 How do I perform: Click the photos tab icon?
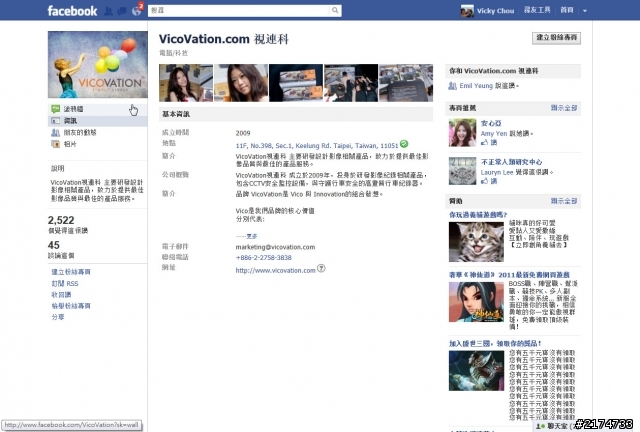click(56, 144)
